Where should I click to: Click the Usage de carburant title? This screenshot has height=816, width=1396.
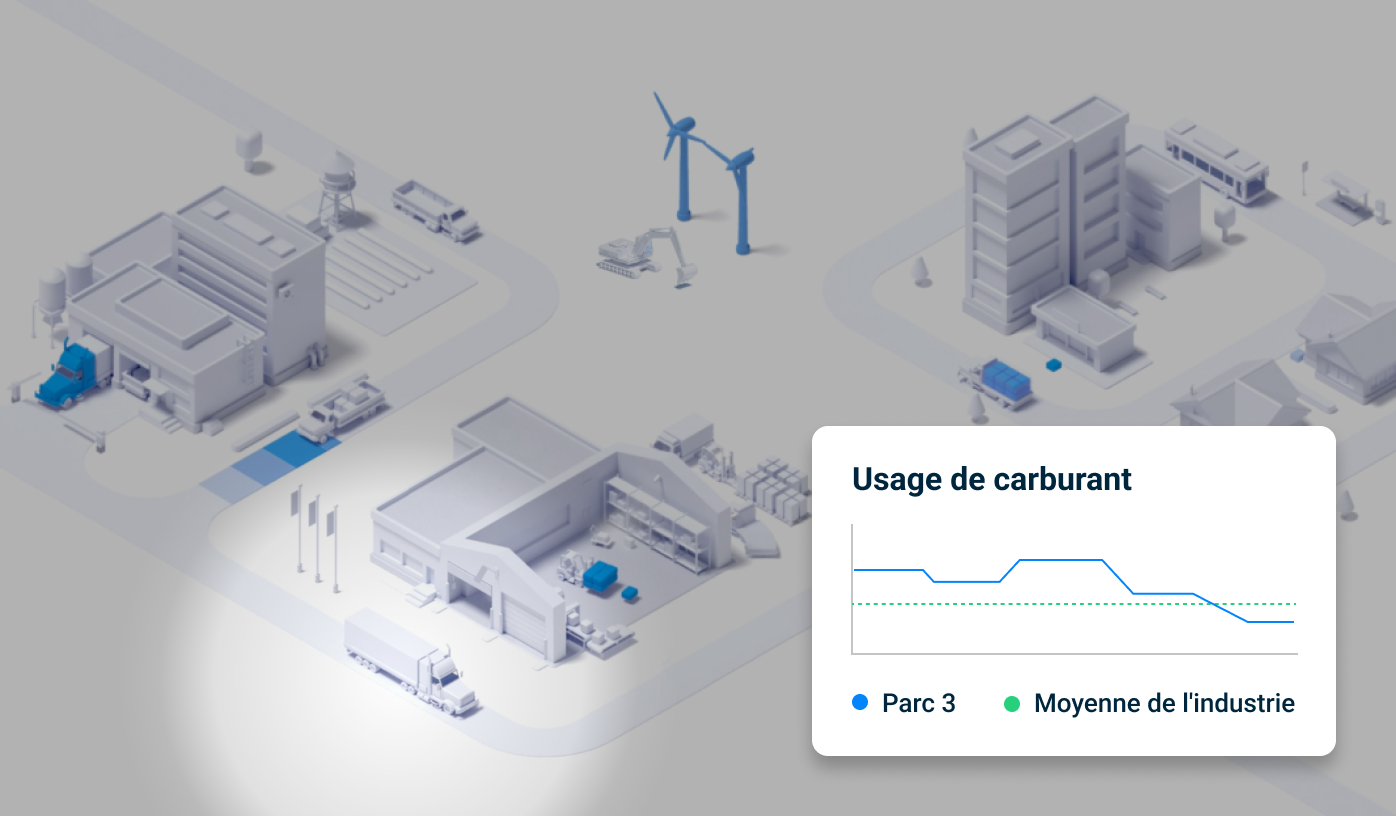[991, 479]
